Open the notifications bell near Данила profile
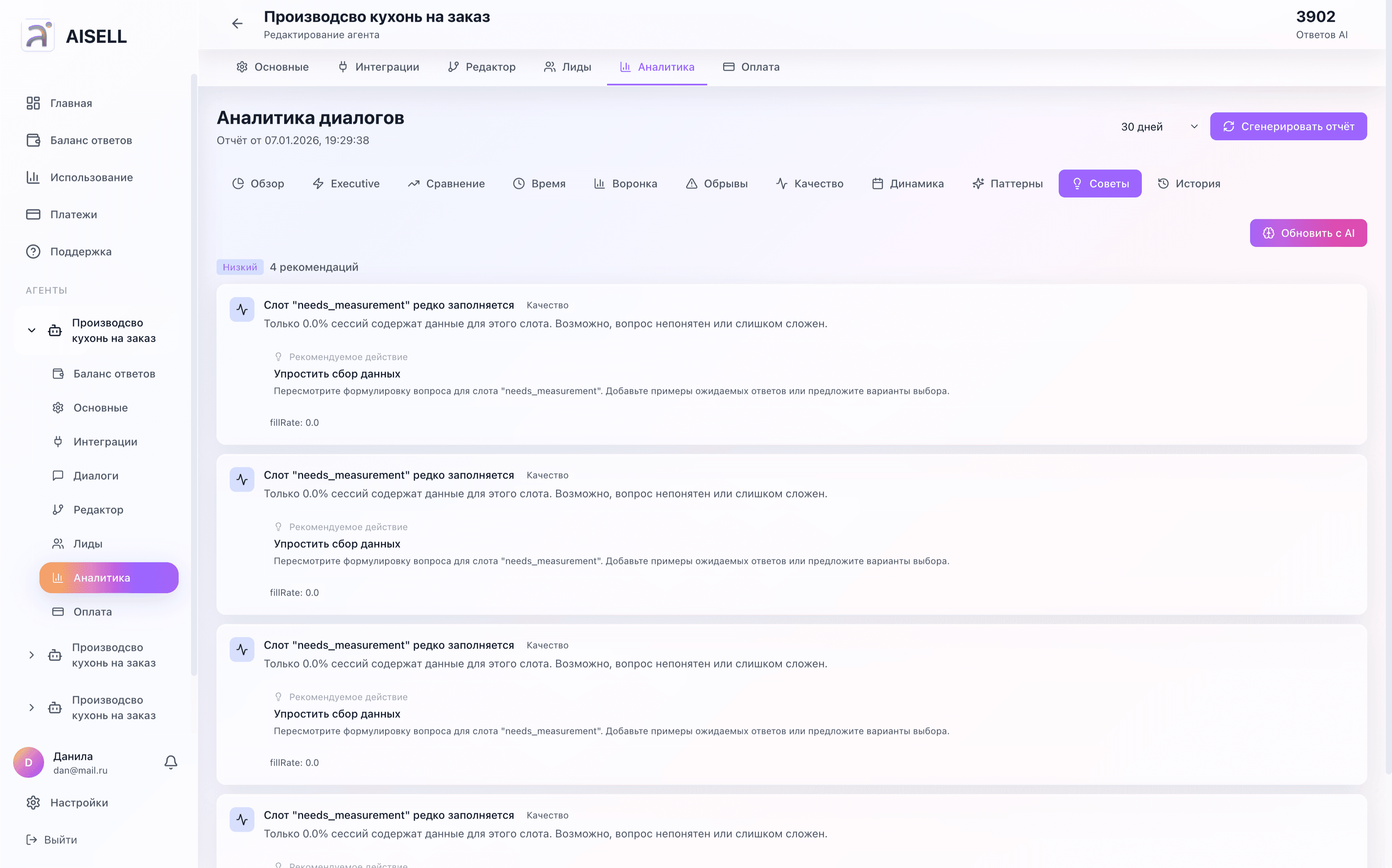The height and width of the screenshot is (868, 1392). coord(171,762)
